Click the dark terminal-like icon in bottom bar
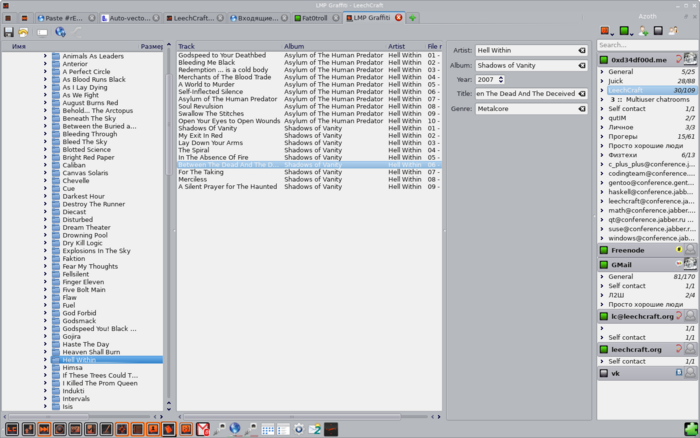Screen dimensions: 700x438 331,430
